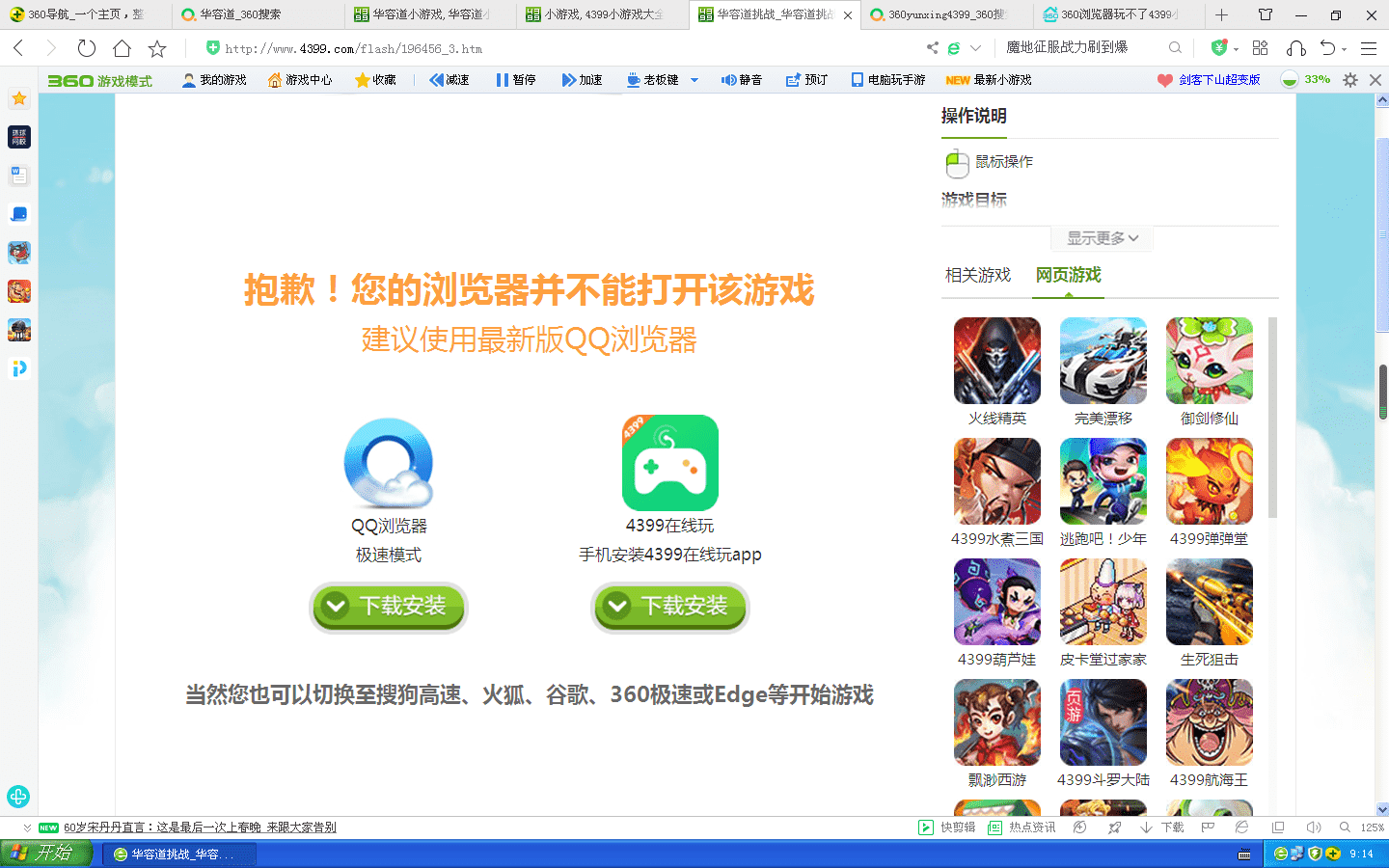The height and width of the screenshot is (868, 1389).
Task: Switch to 相关游戏 tab
Action: pyautogui.click(x=978, y=275)
